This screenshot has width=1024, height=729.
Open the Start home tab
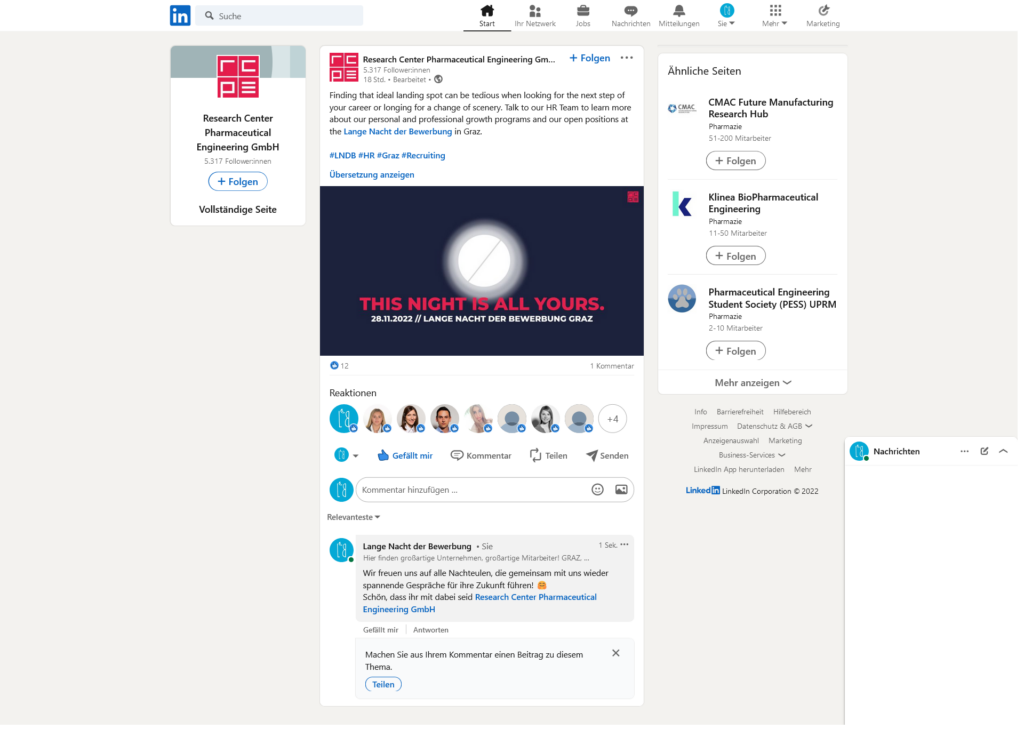[487, 16]
